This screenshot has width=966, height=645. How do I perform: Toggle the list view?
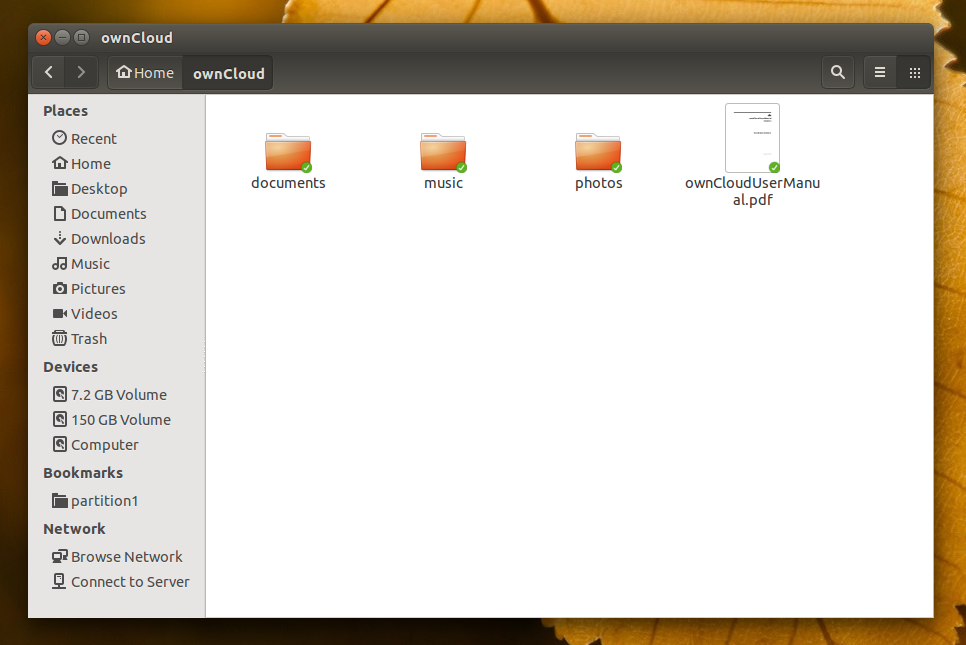click(879, 72)
